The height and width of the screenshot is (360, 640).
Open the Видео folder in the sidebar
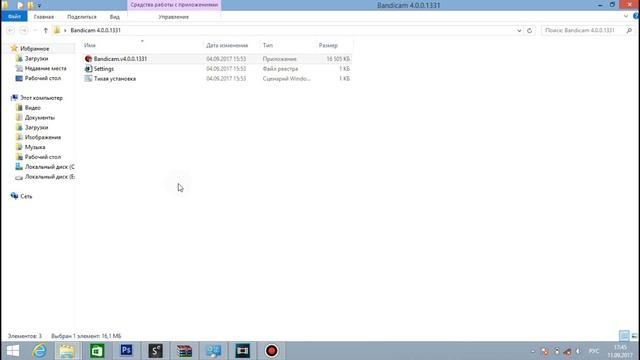(32, 108)
